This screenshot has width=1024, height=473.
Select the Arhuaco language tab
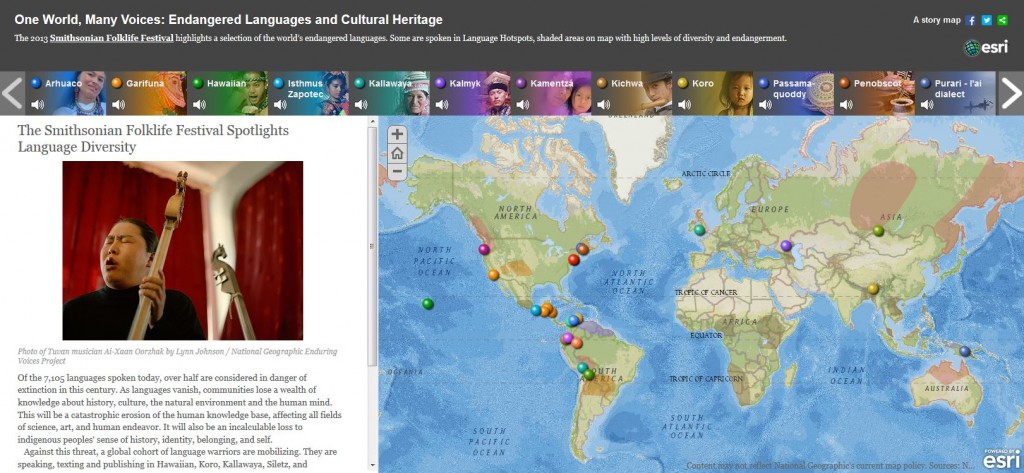[65, 93]
